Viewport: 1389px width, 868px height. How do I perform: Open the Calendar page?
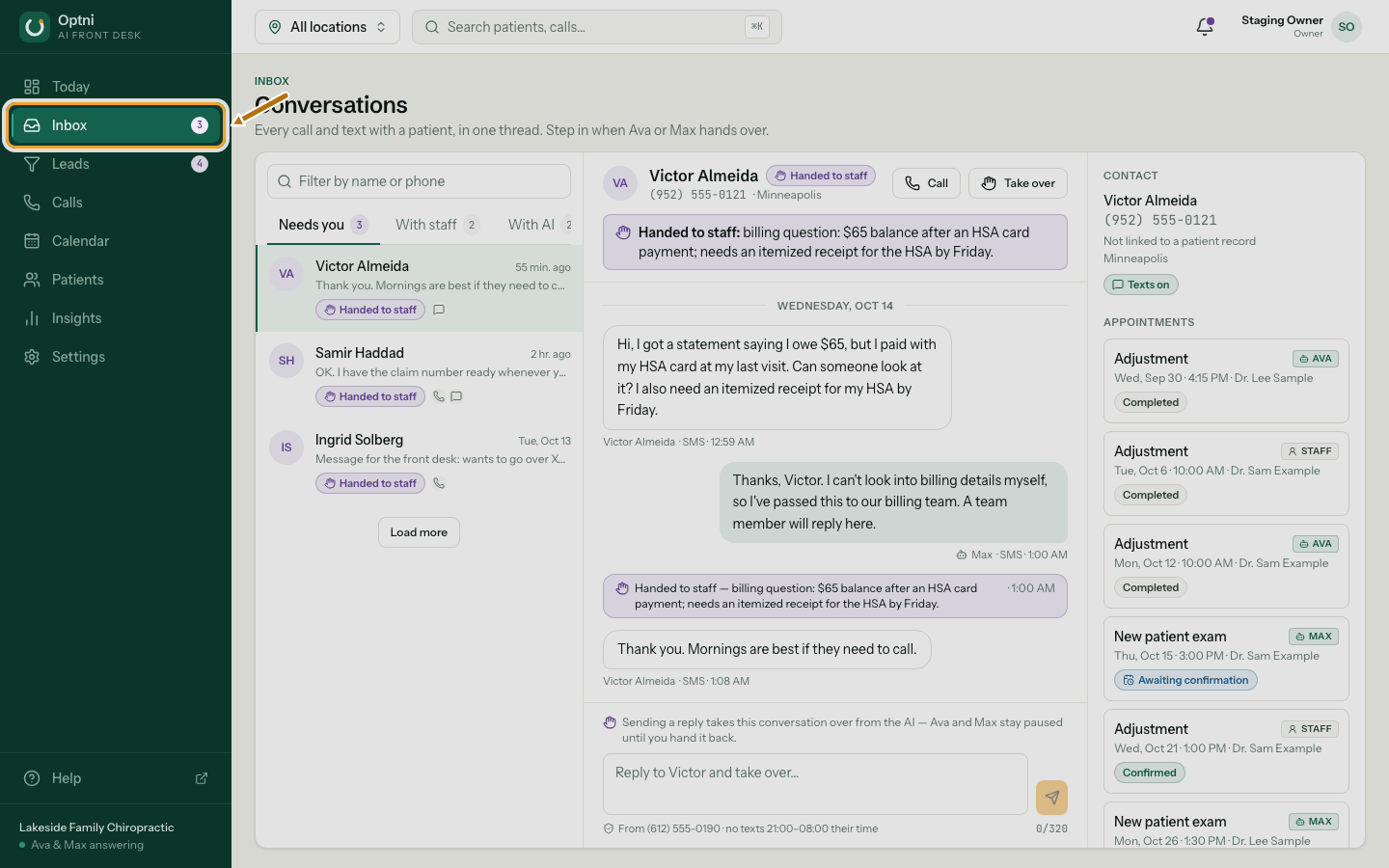116,241
